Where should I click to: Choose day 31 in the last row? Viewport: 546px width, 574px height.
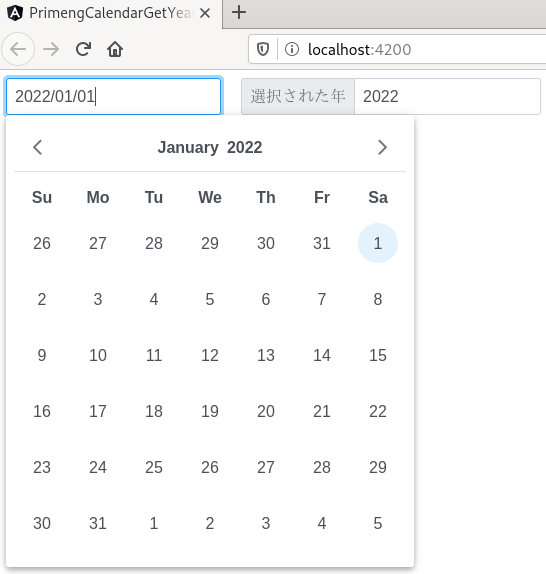[98, 523]
